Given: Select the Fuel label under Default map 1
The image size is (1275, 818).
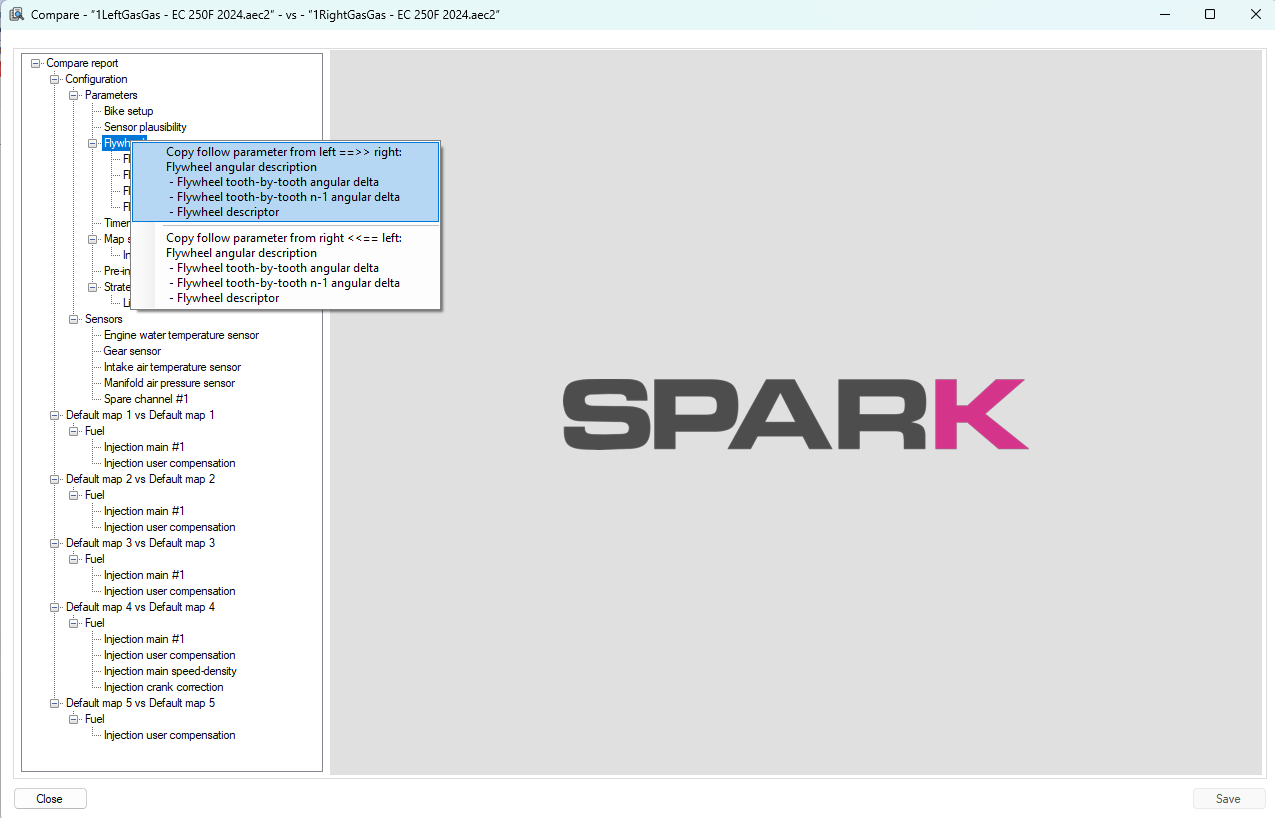Looking at the screenshot, I should (x=94, y=431).
